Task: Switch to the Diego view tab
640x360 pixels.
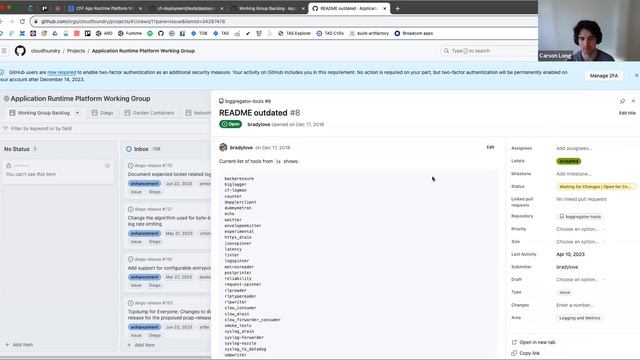Action: [x=102, y=113]
